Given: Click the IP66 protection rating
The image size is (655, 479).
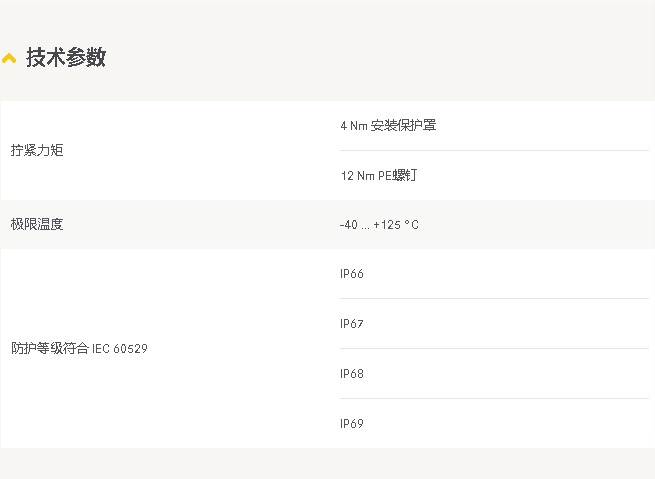Looking at the screenshot, I should tap(352, 274).
